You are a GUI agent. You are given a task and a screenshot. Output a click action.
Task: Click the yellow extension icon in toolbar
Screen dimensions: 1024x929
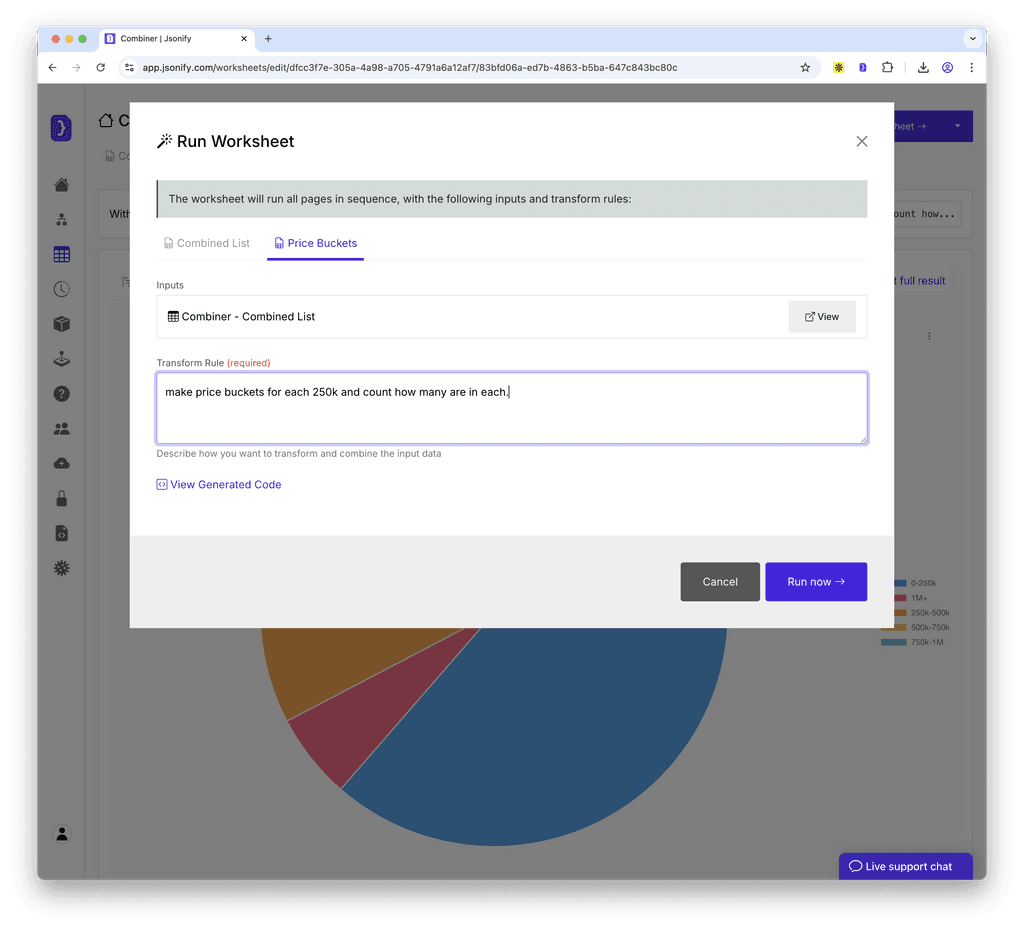click(839, 67)
